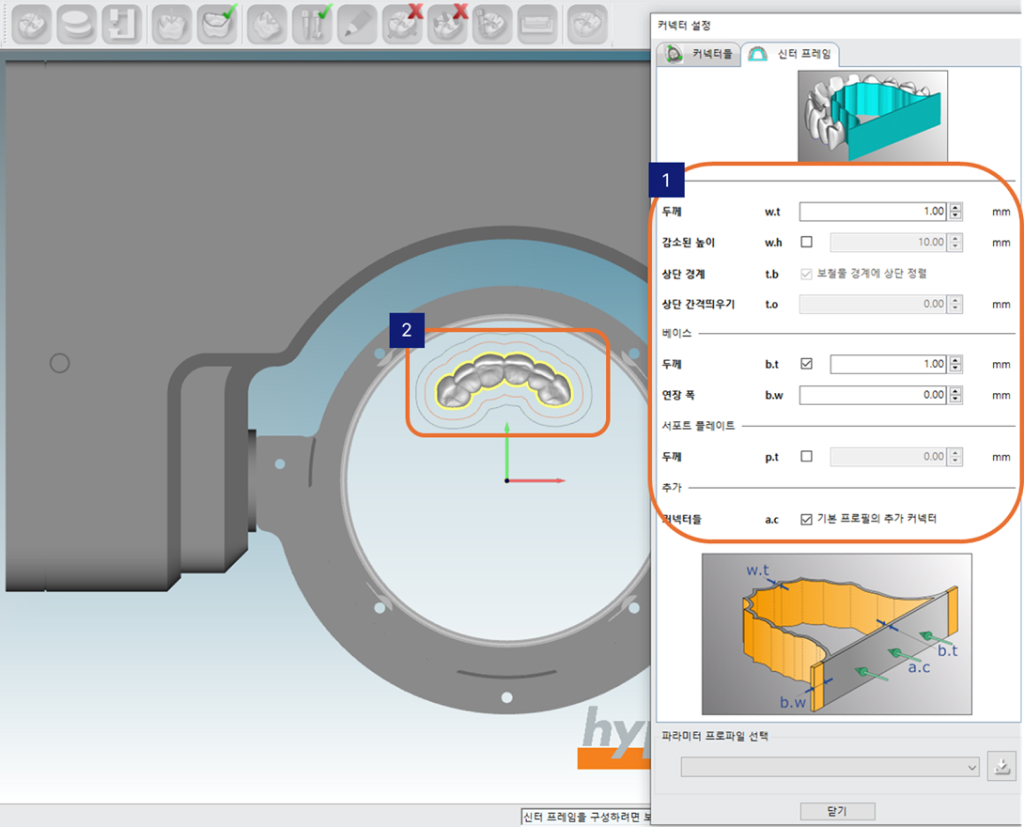Select the 신터 프레임 tab
This screenshot has height=827, width=1024.
792,54
